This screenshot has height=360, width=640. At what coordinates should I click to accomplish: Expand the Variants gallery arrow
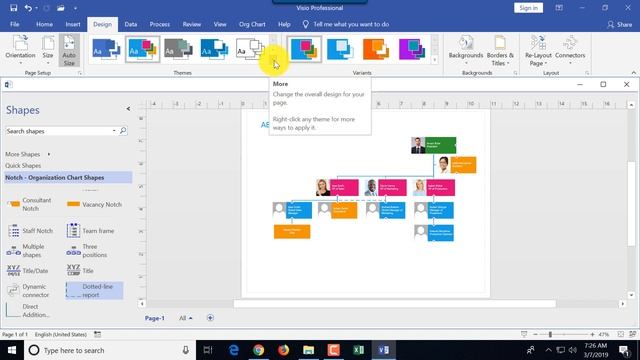(x=434, y=60)
